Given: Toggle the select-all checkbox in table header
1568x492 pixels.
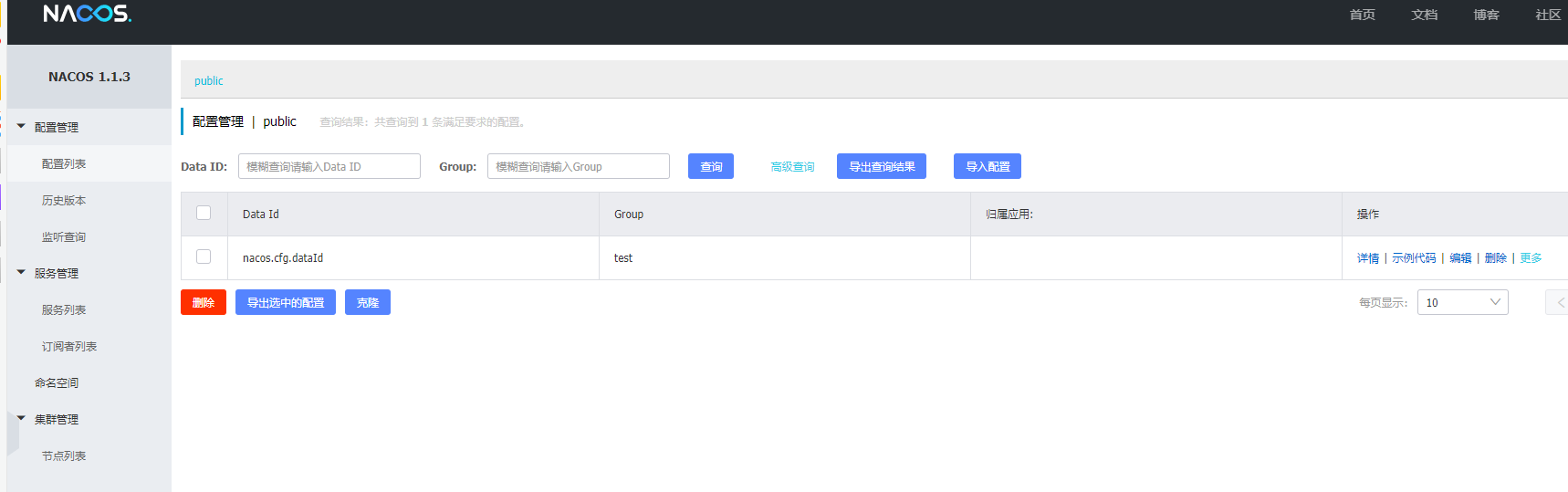Looking at the screenshot, I should [x=204, y=213].
